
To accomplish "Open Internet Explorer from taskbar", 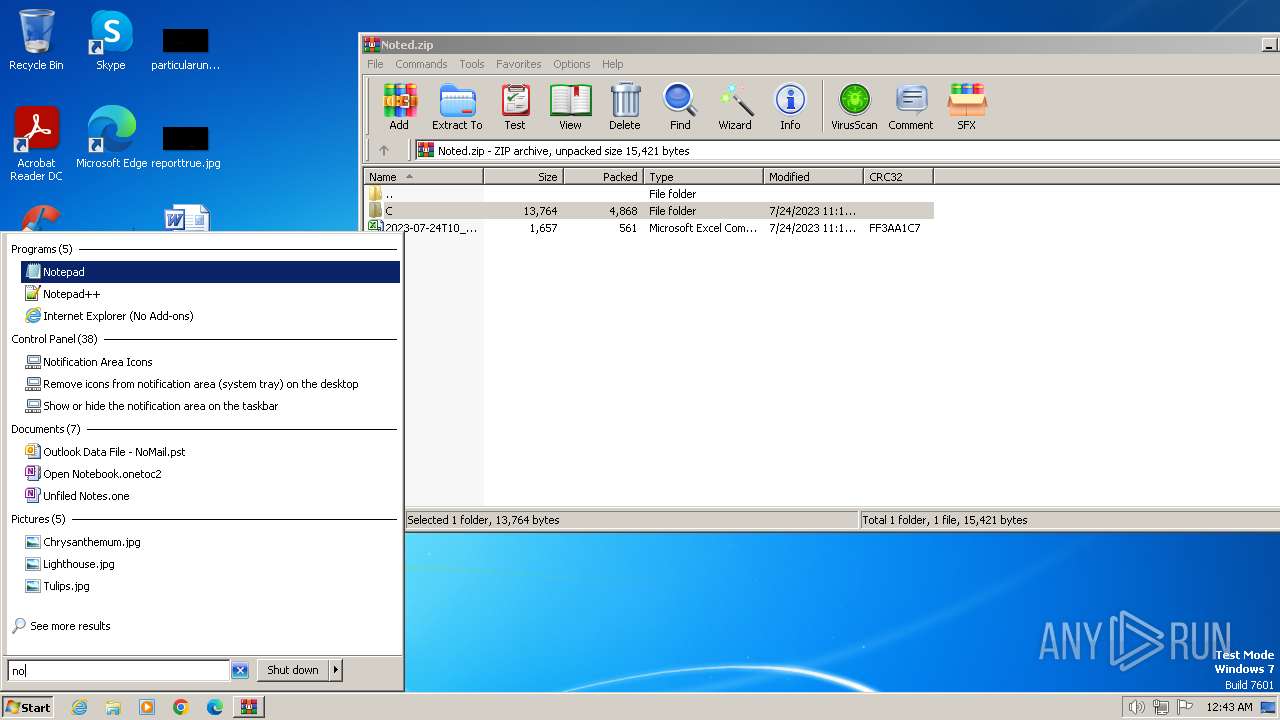I will click(79, 707).
